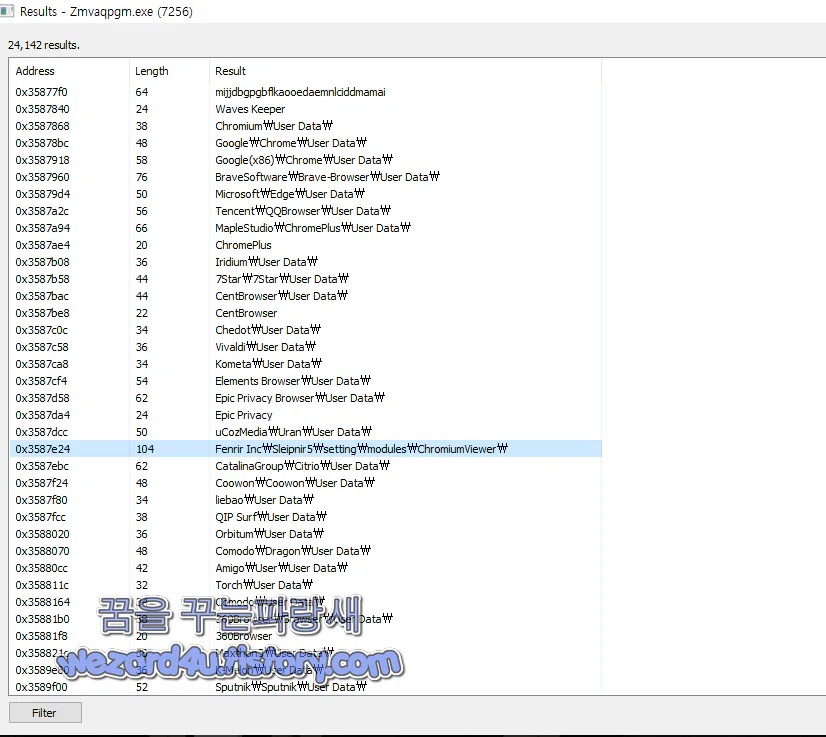The image size is (826, 737).
Task: Click length value 58
Action: pyautogui.click(x=142, y=160)
